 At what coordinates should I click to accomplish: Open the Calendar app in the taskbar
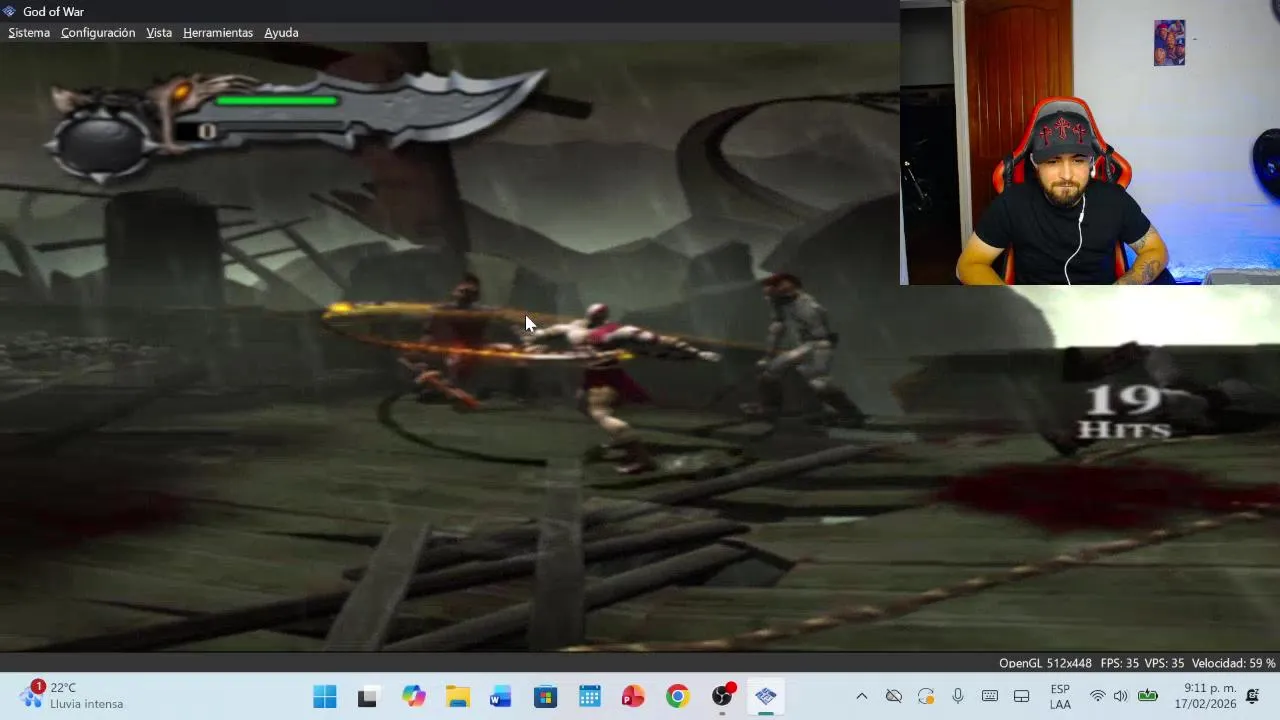(589, 697)
